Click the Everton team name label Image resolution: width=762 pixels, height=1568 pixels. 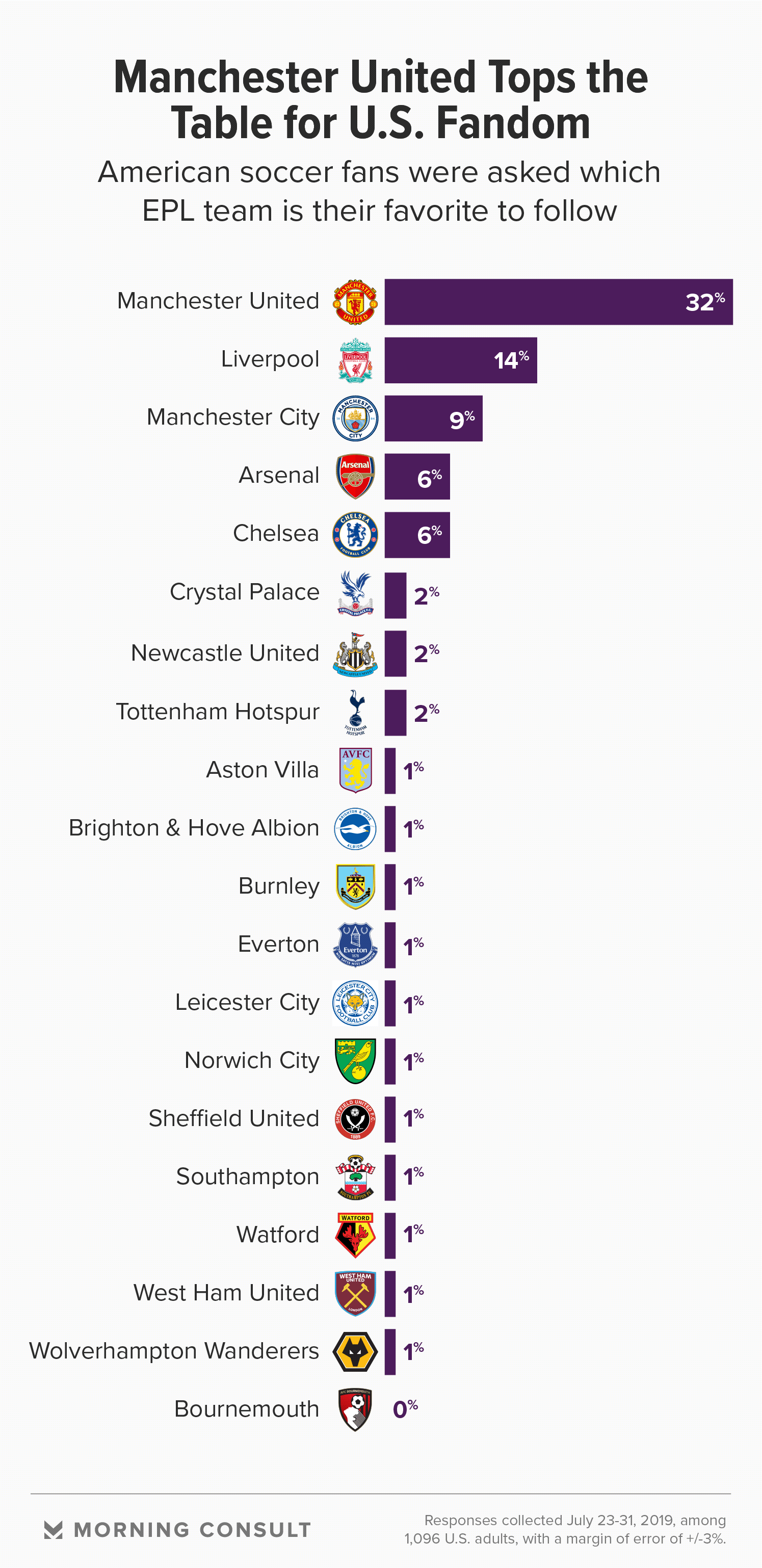(278, 944)
